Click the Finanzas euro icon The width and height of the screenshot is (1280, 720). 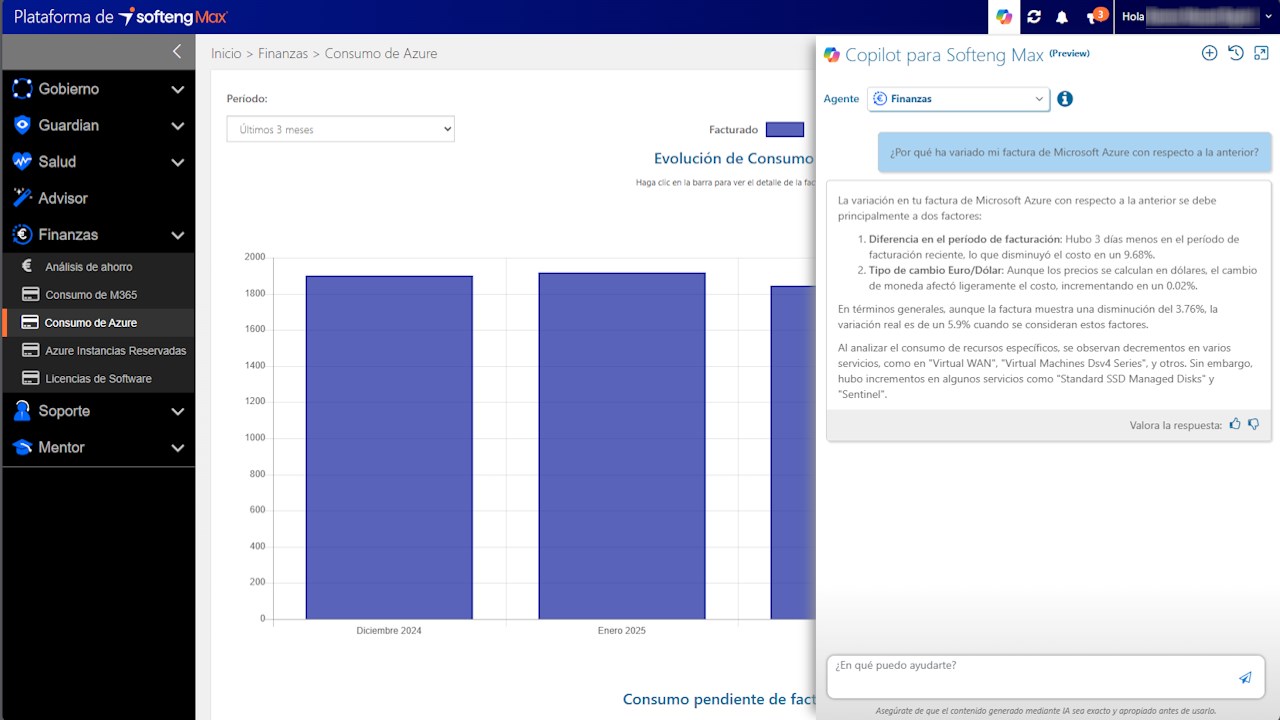tap(22, 234)
